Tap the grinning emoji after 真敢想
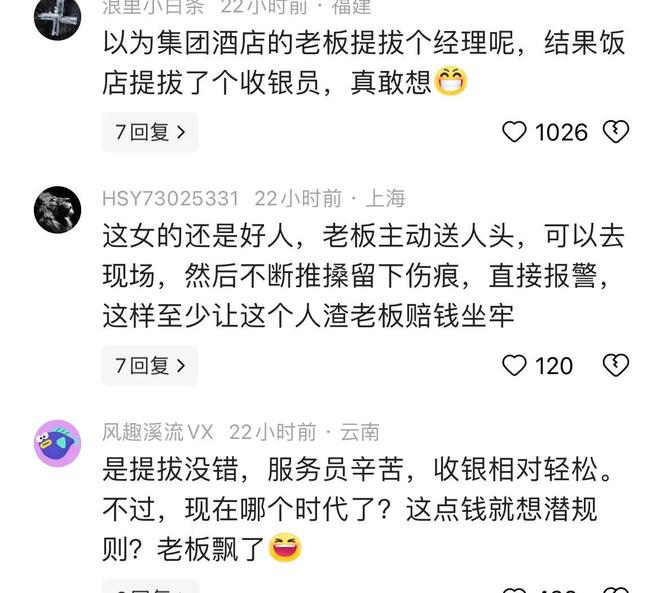 (x=450, y=81)
